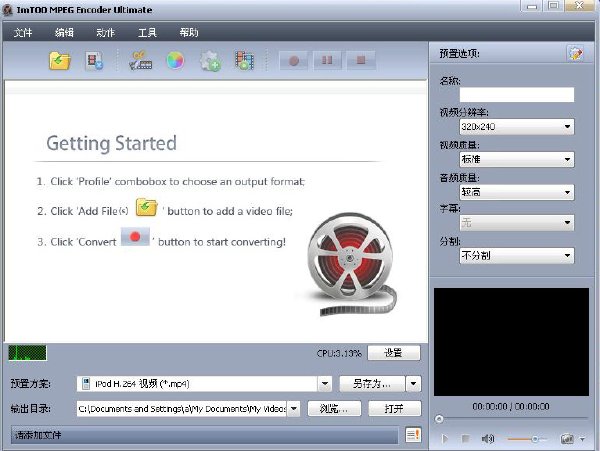Open the 帮助 menu

(189, 33)
